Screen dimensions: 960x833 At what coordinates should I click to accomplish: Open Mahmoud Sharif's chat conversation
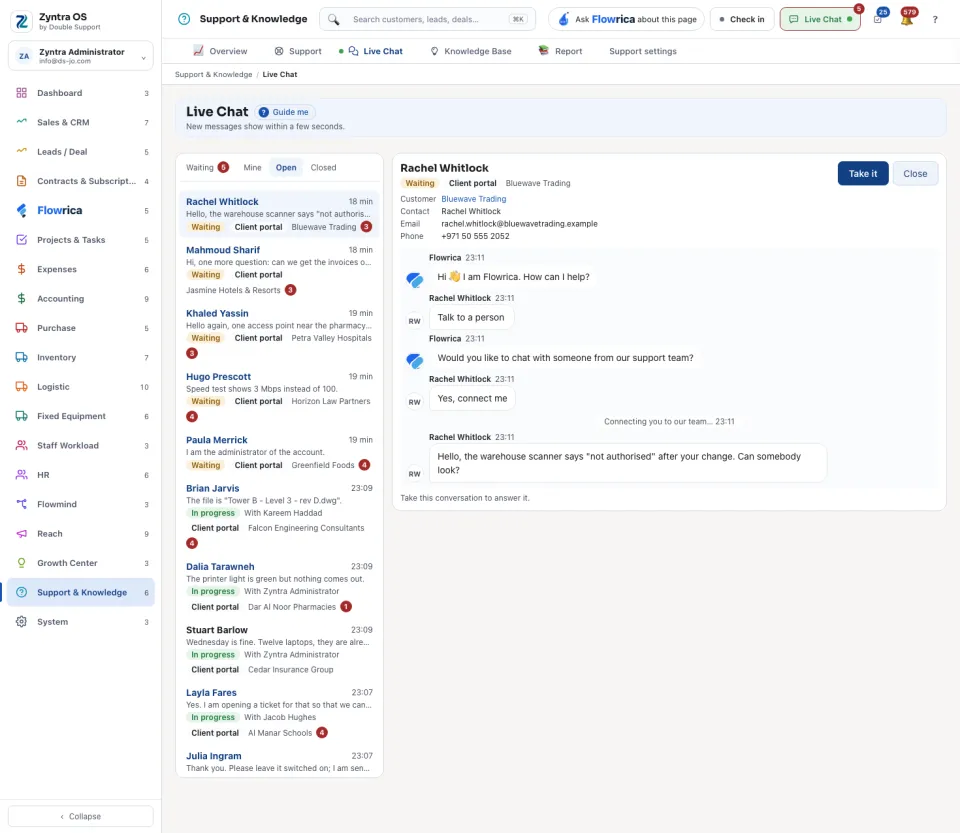pos(279,270)
